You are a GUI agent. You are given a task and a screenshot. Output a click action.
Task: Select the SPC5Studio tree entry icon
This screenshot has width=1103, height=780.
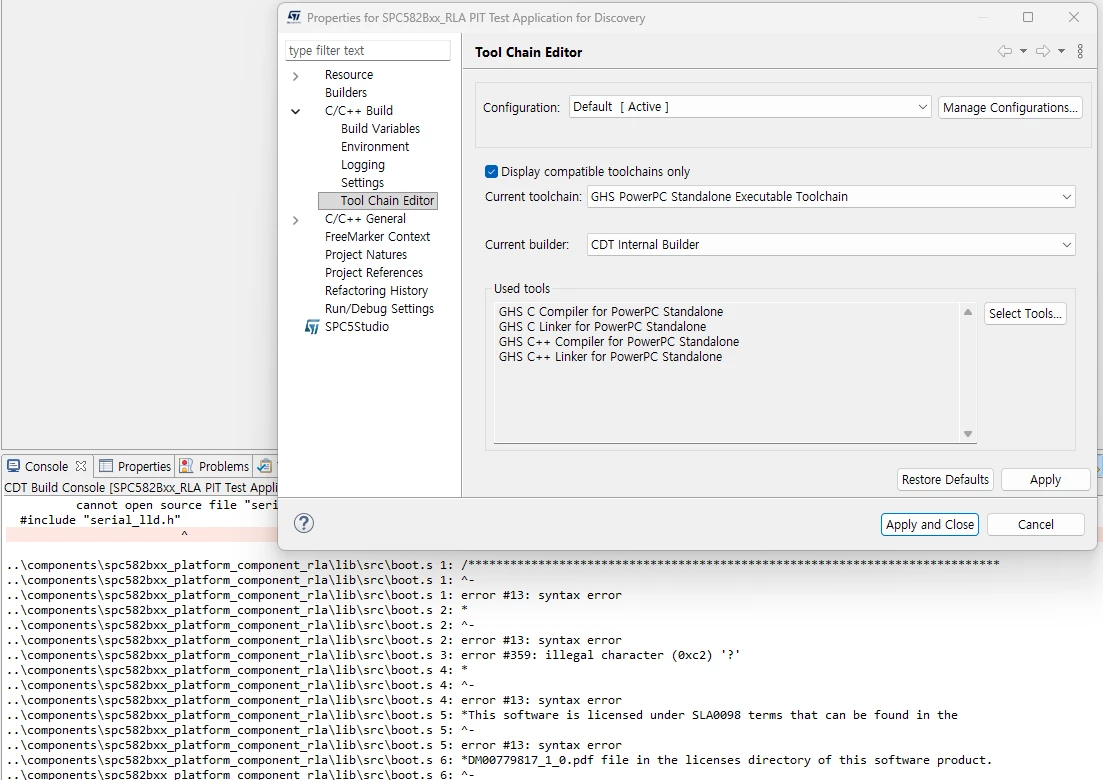pos(312,326)
